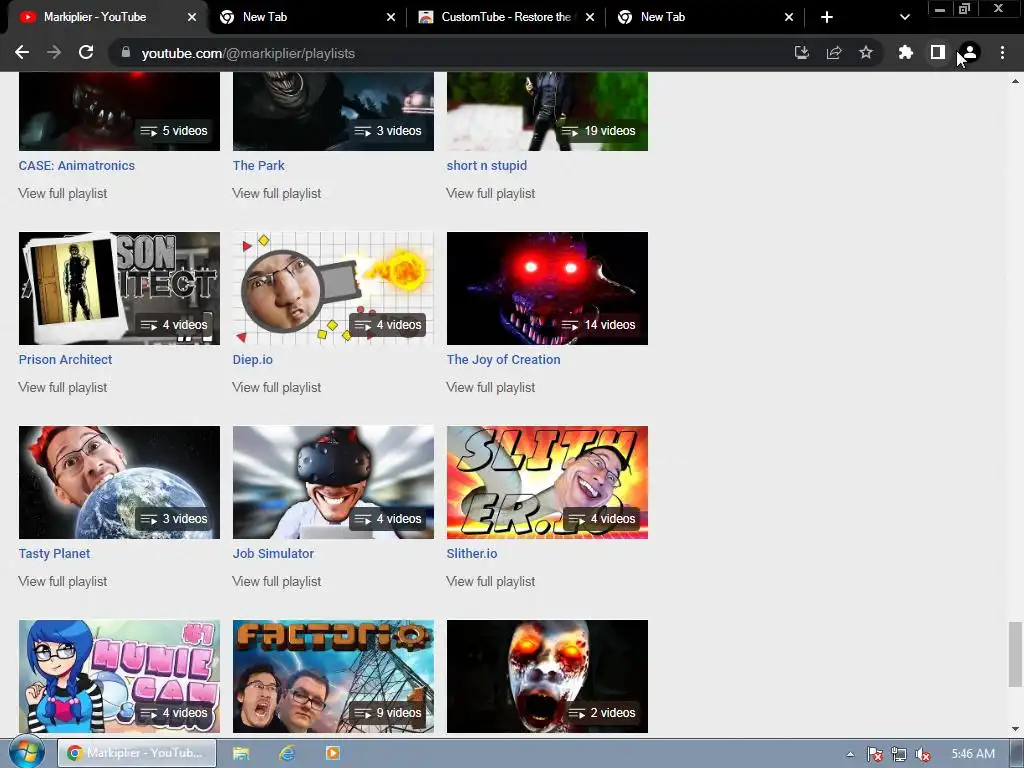Image resolution: width=1024 pixels, height=768 pixels.
Task: View full playlist under short n stupid
Action: (490, 193)
